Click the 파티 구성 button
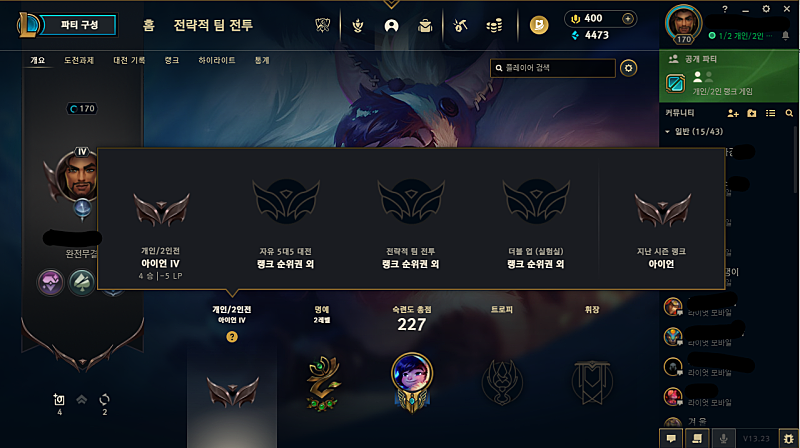 coord(79,25)
